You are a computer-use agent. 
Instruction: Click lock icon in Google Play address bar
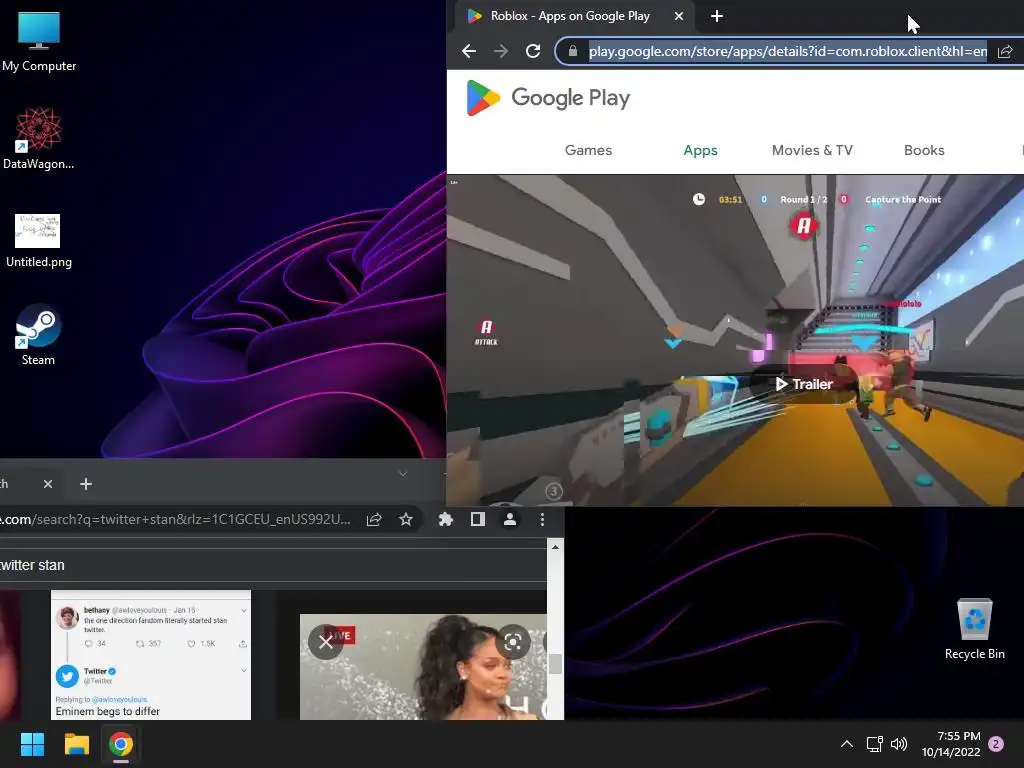click(x=573, y=51)
